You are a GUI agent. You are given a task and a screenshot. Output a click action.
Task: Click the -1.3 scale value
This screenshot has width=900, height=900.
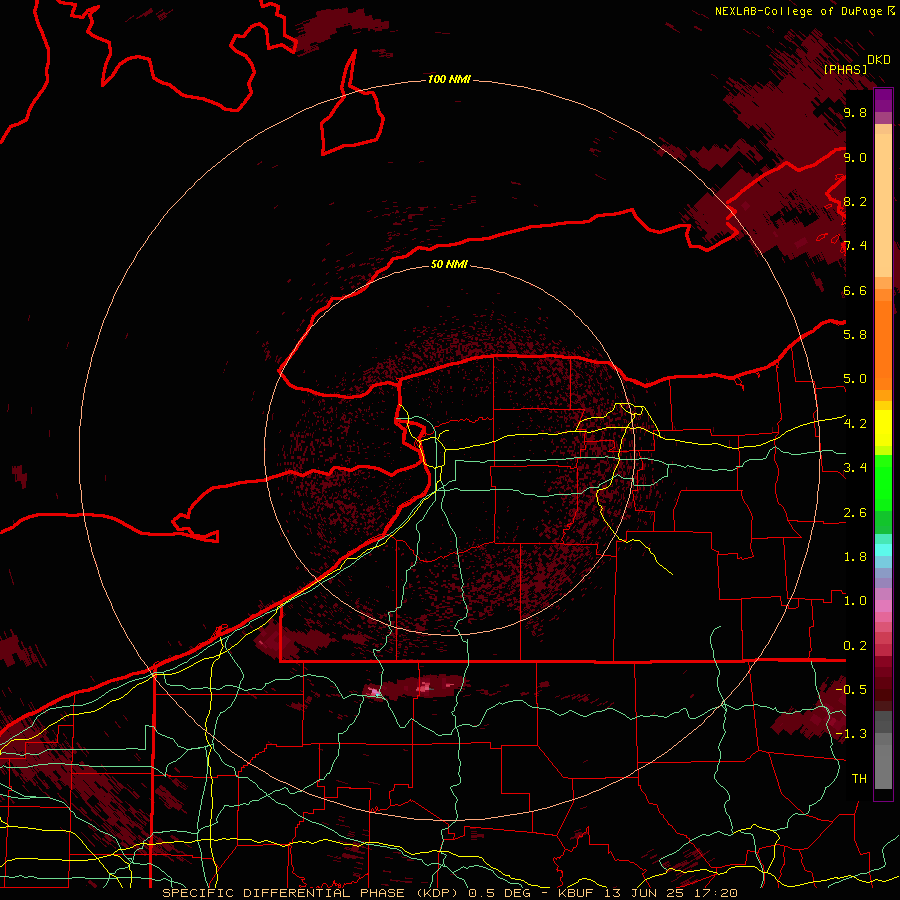pos(852,734)
